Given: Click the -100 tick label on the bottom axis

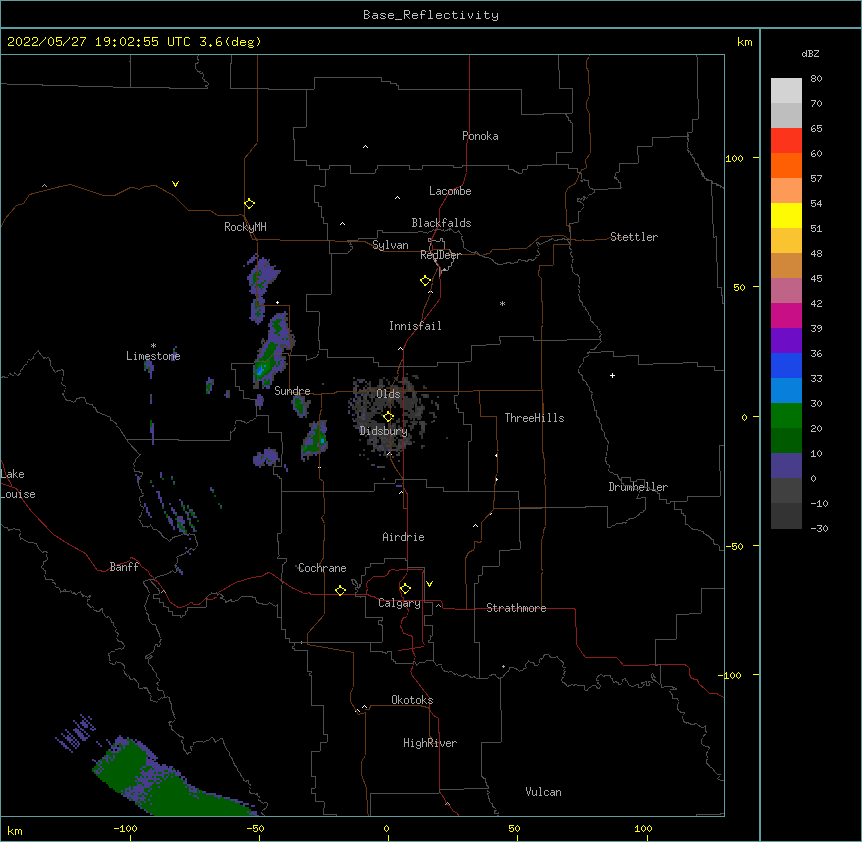Looking at the screenshot, I should (125, 828).
